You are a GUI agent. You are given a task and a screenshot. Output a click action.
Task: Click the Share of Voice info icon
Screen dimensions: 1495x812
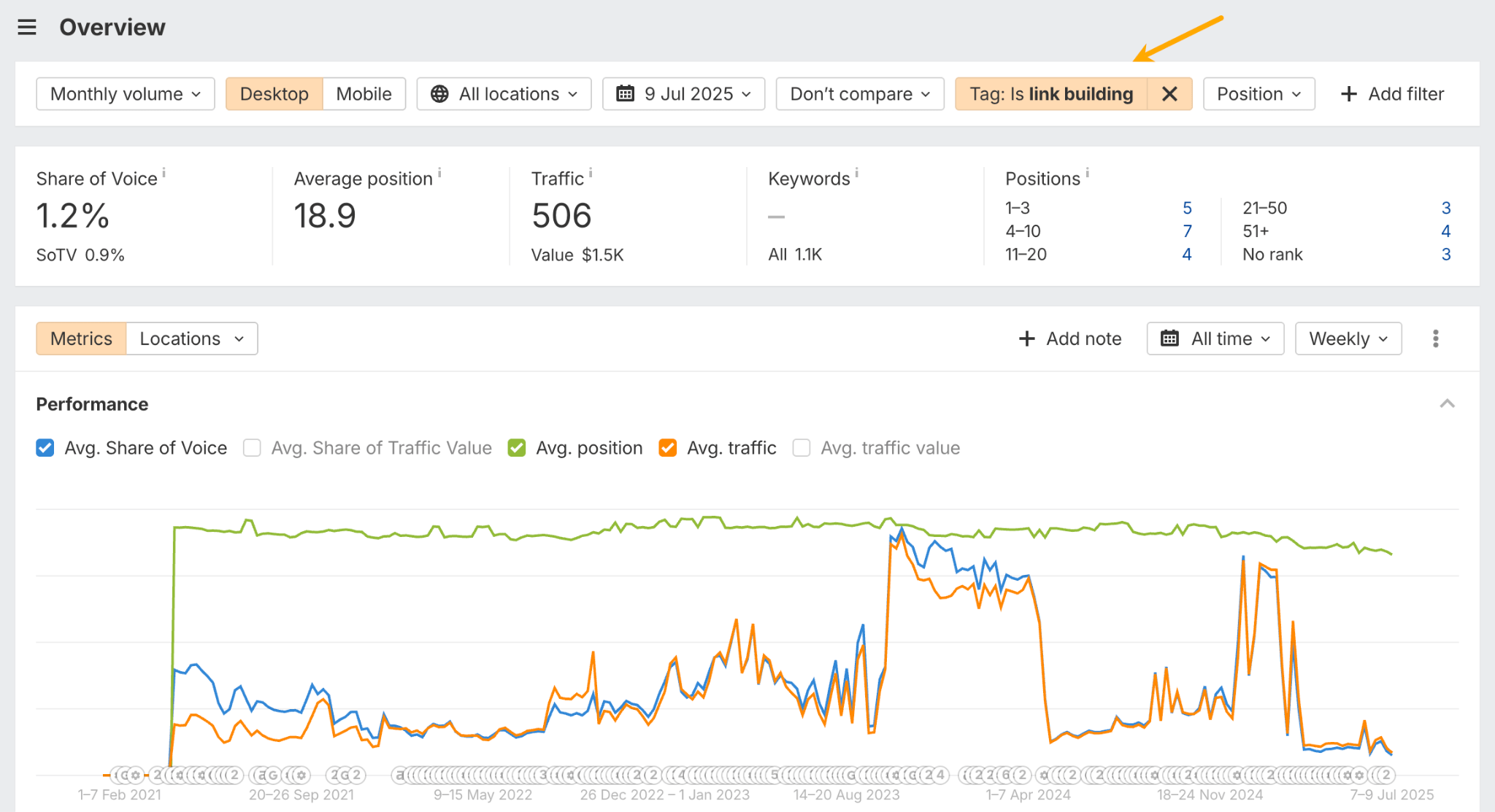coord(164,173)
